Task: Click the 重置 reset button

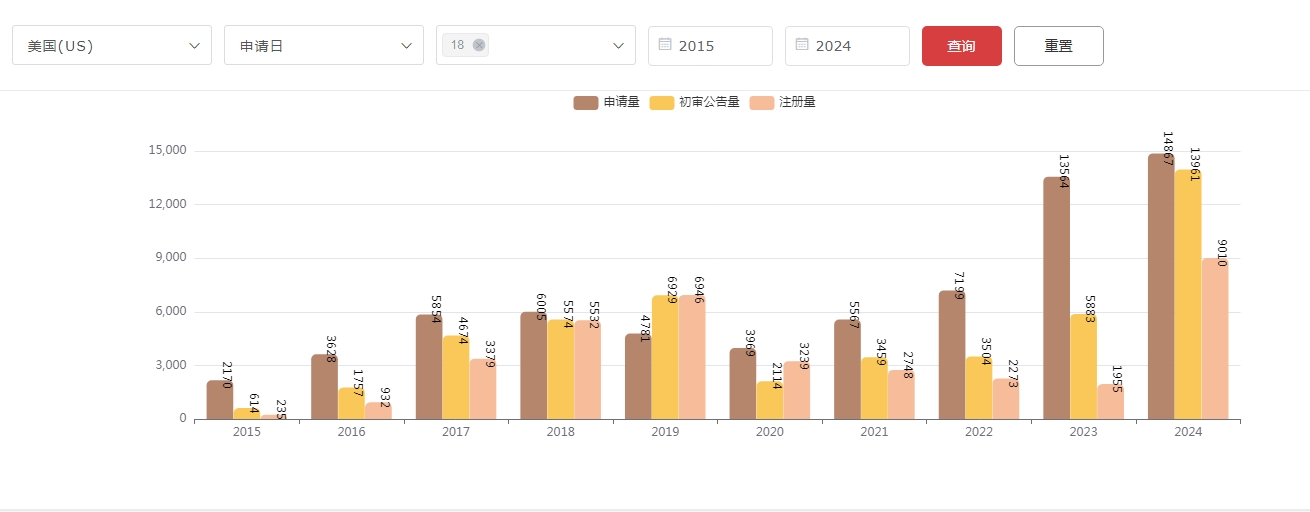Action: tap(1058, 46)
